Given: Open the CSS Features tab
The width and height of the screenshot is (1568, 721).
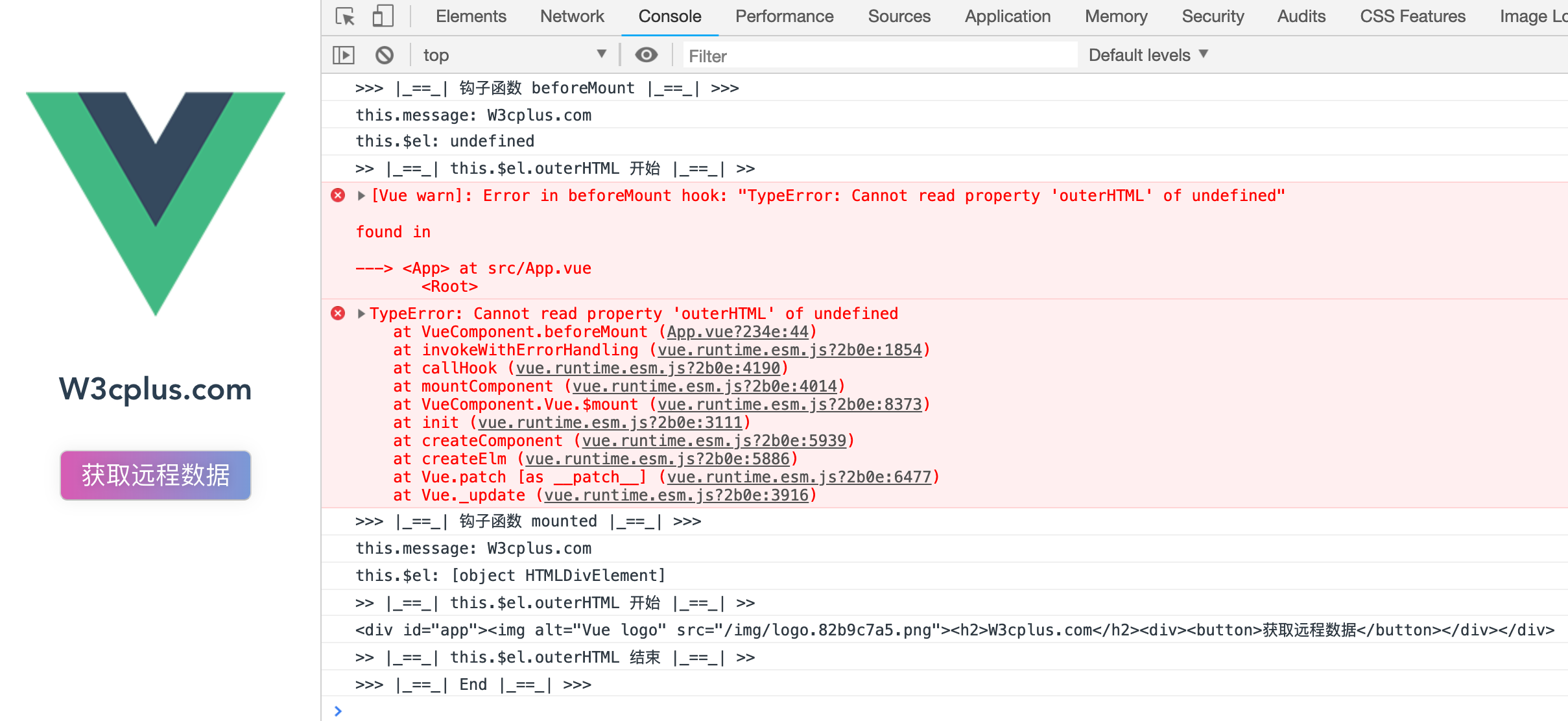Looking at the screenshot, I should point(1412,16).
